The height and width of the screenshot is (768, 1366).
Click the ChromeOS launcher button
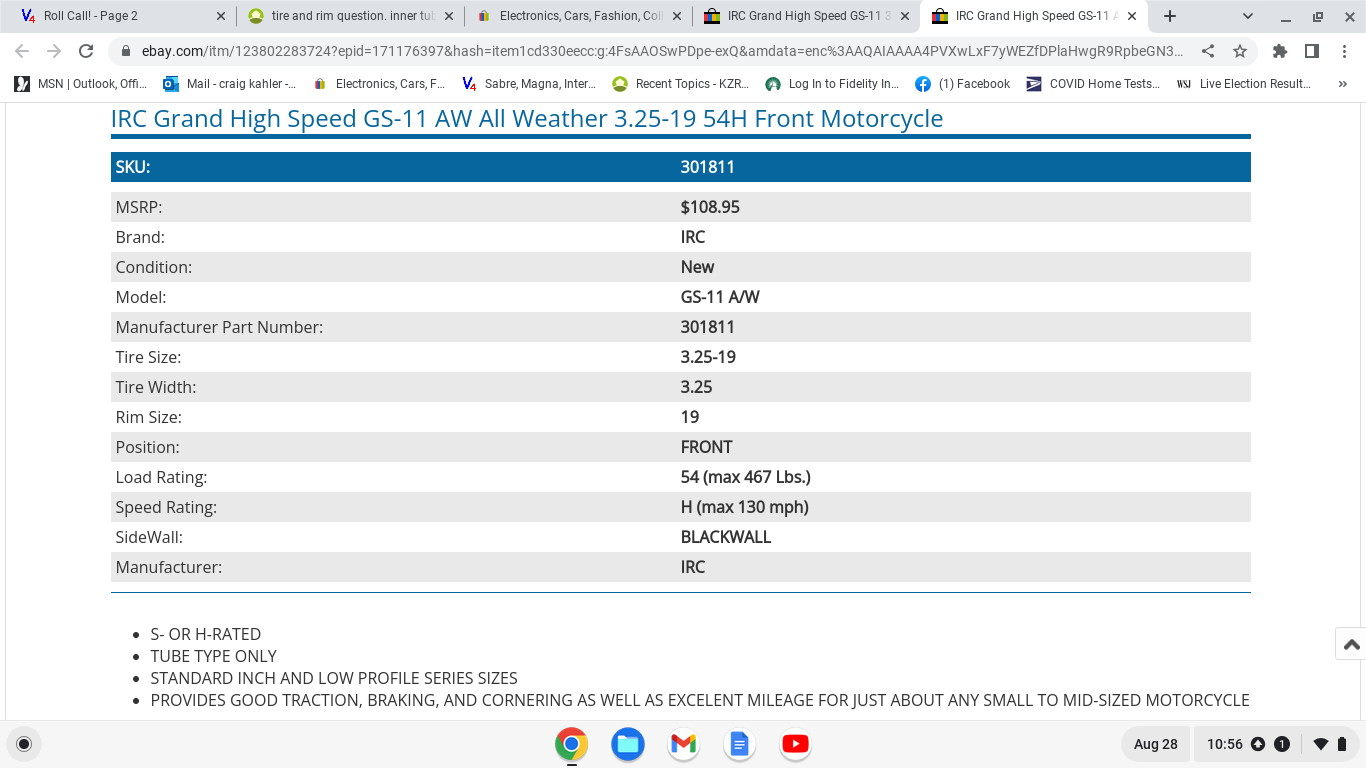pyautogui.click(x=24, y=744)
